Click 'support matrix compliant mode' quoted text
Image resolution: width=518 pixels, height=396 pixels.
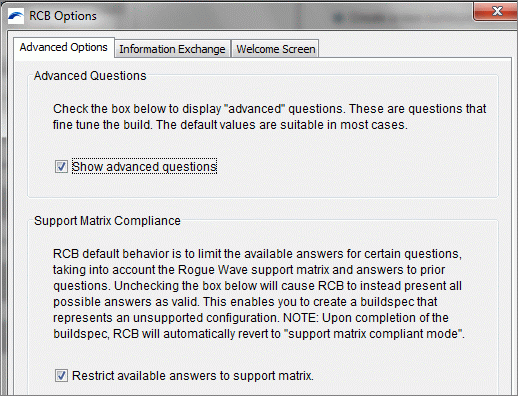pos(375,334)
